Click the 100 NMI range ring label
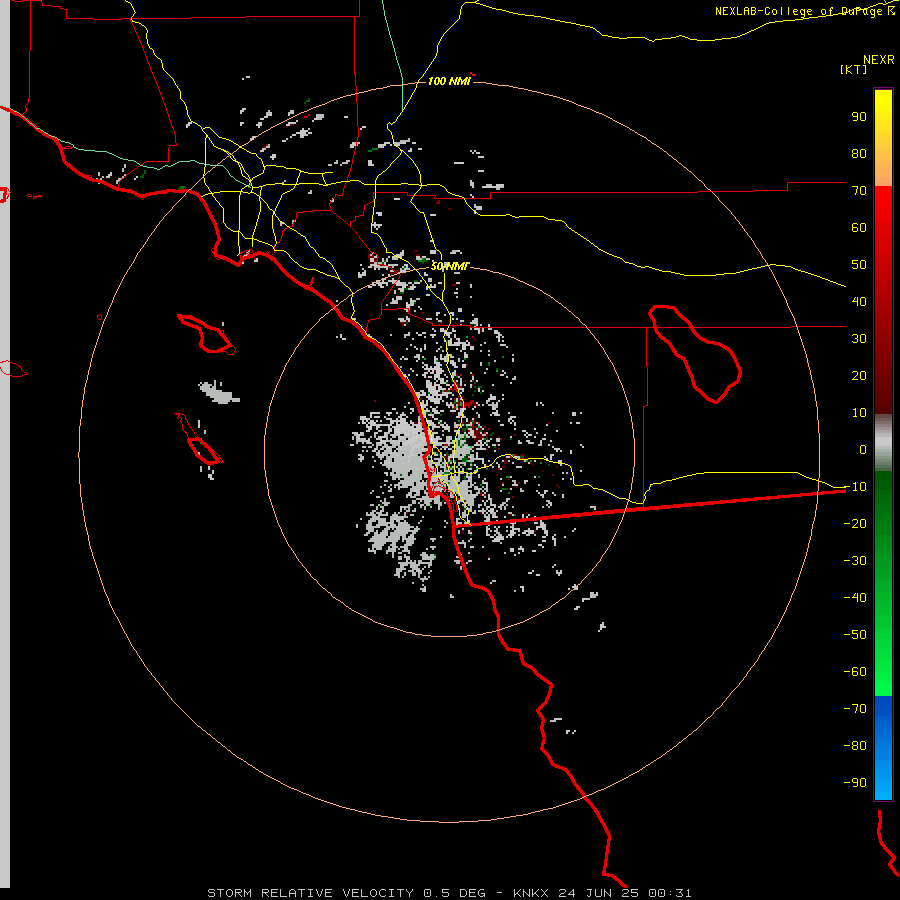The image size is (900, 900). point(449,82)
